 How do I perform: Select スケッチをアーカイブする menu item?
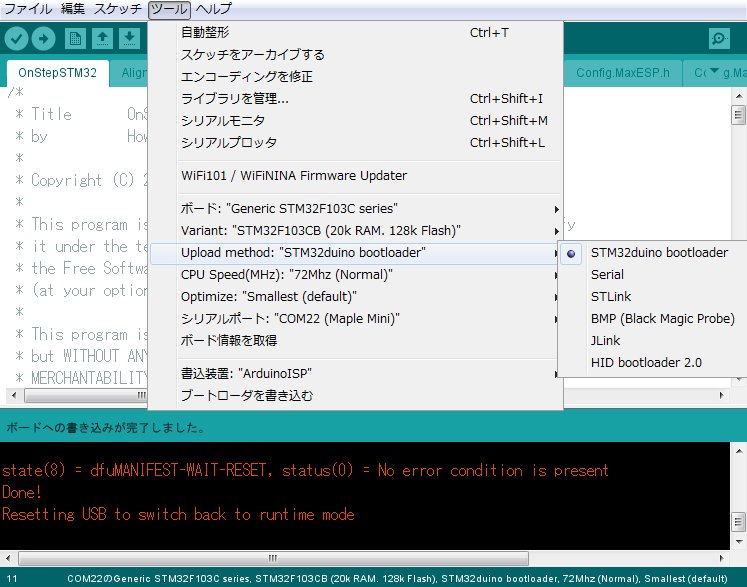click(x=355, y=54)
